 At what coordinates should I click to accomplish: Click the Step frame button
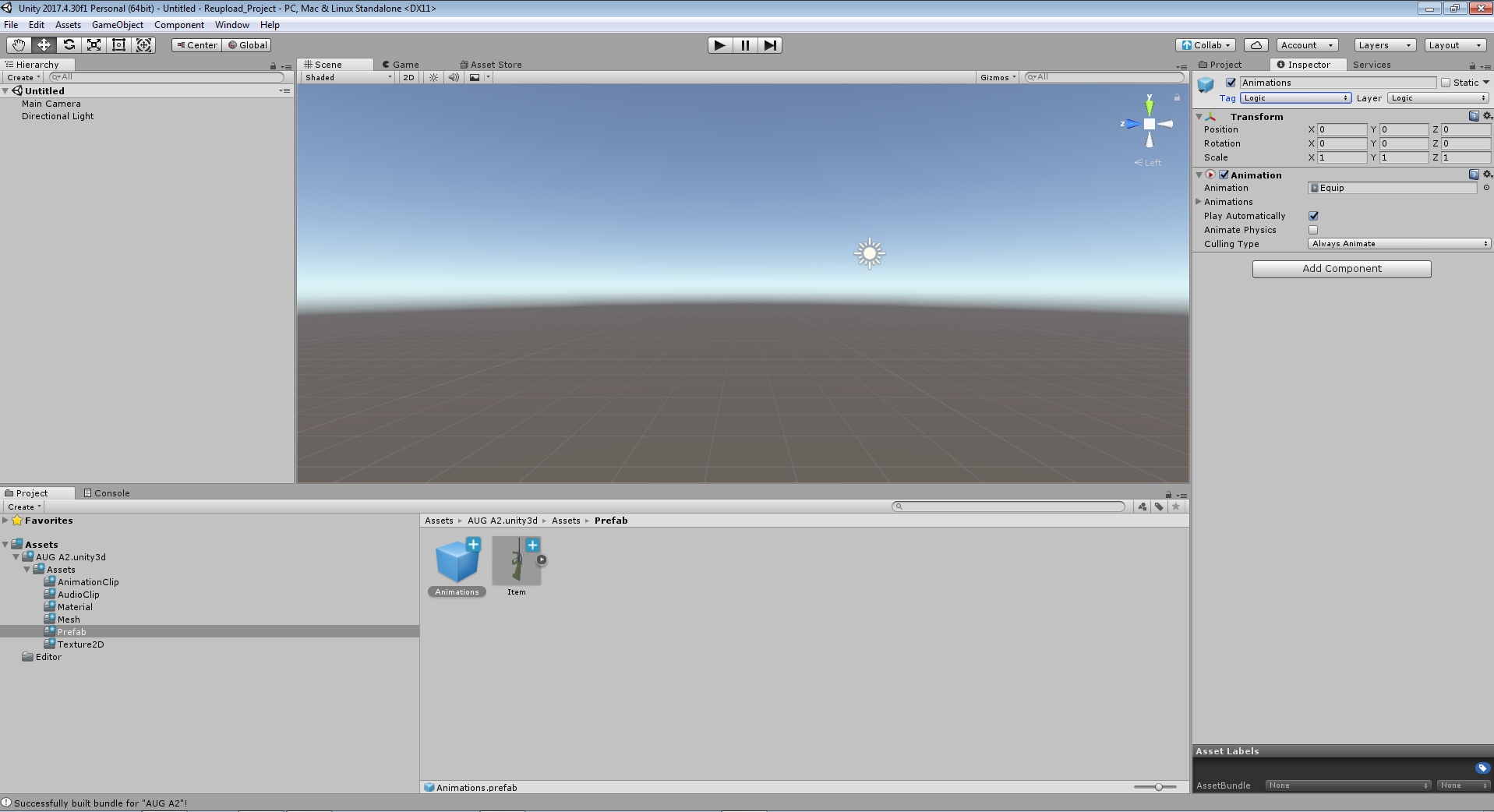click(x=770, y=45)
